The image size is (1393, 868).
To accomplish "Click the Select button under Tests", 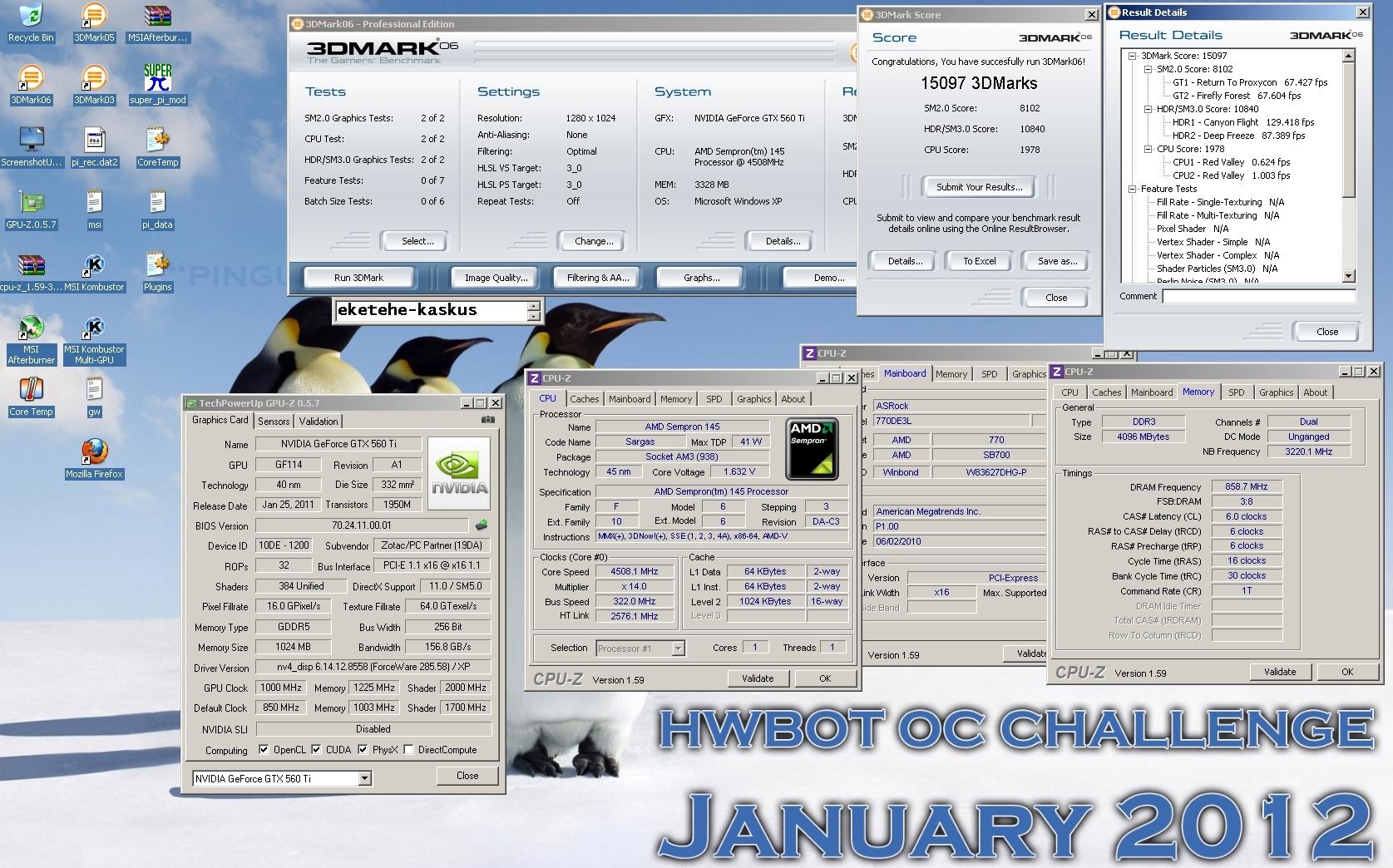I will point(417,241).
